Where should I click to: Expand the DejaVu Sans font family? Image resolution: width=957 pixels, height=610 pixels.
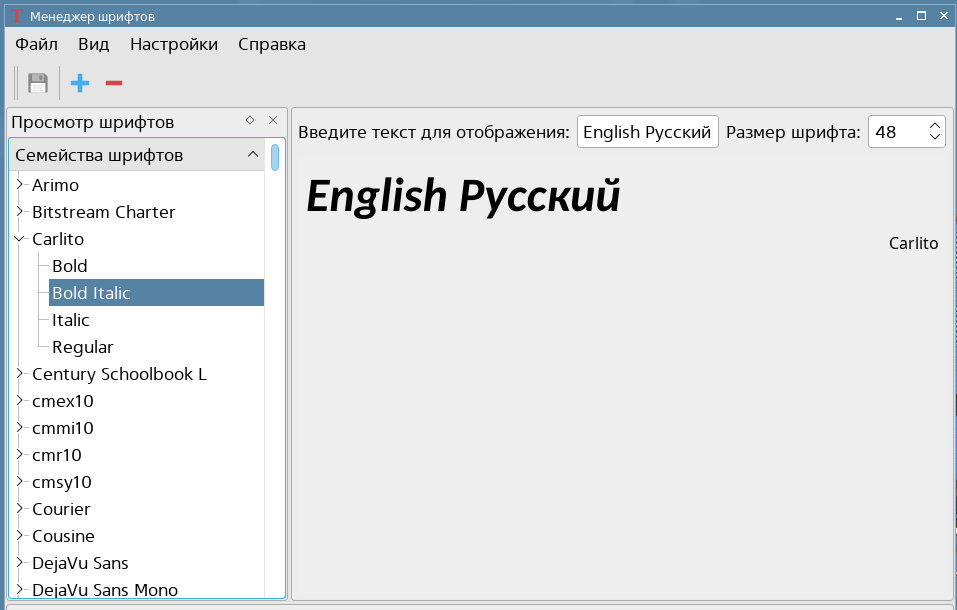point(19,563)
